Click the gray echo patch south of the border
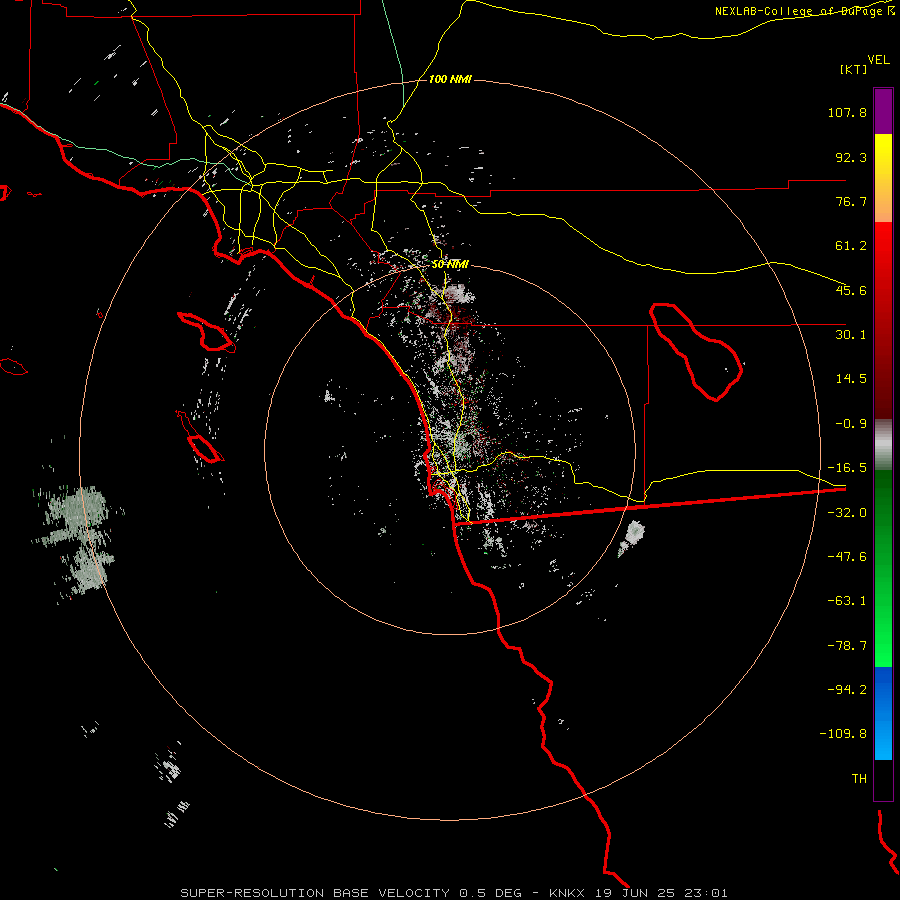The image size is (900, 900). point(633,537)
